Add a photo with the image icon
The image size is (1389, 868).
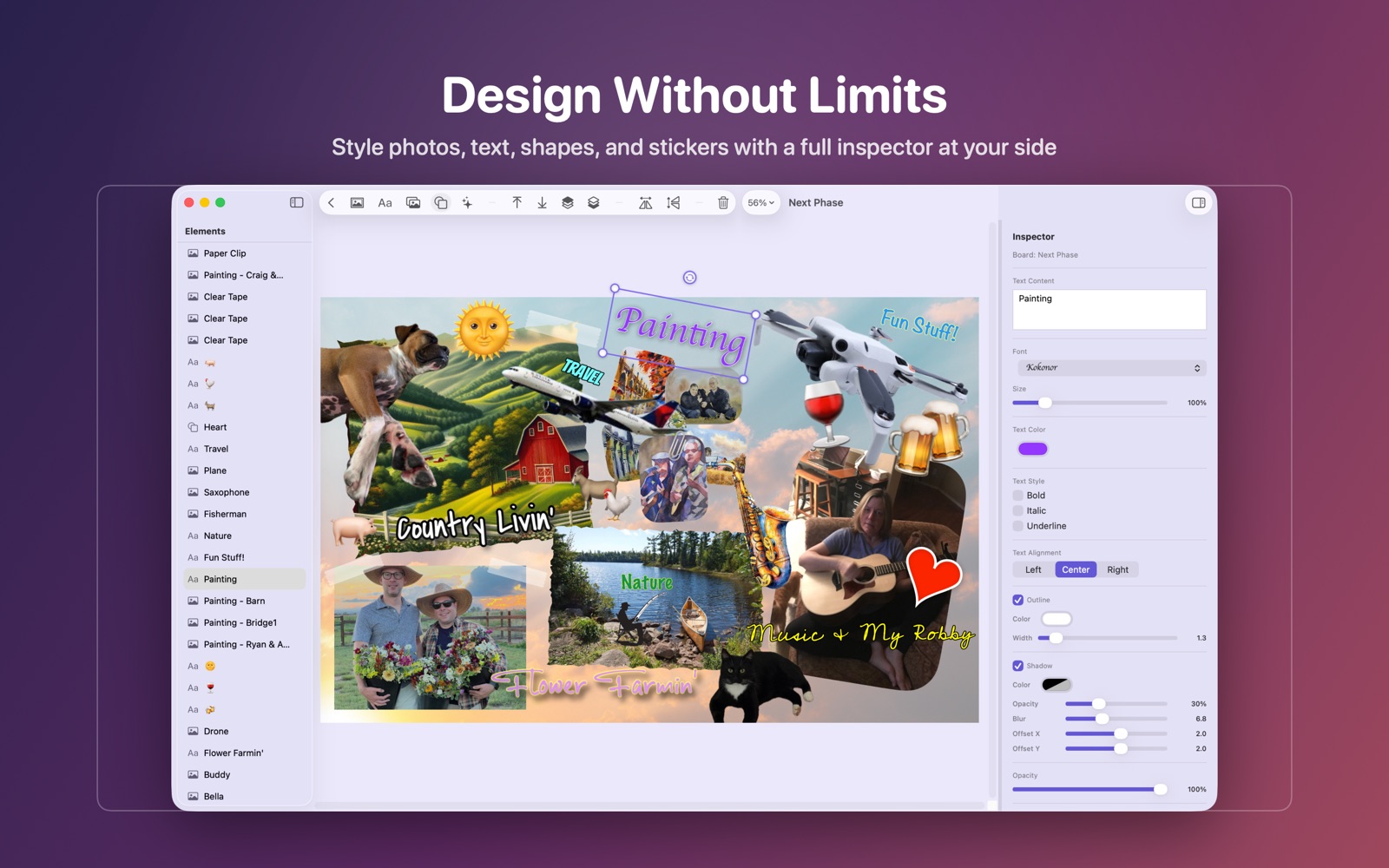click(357, 203)
